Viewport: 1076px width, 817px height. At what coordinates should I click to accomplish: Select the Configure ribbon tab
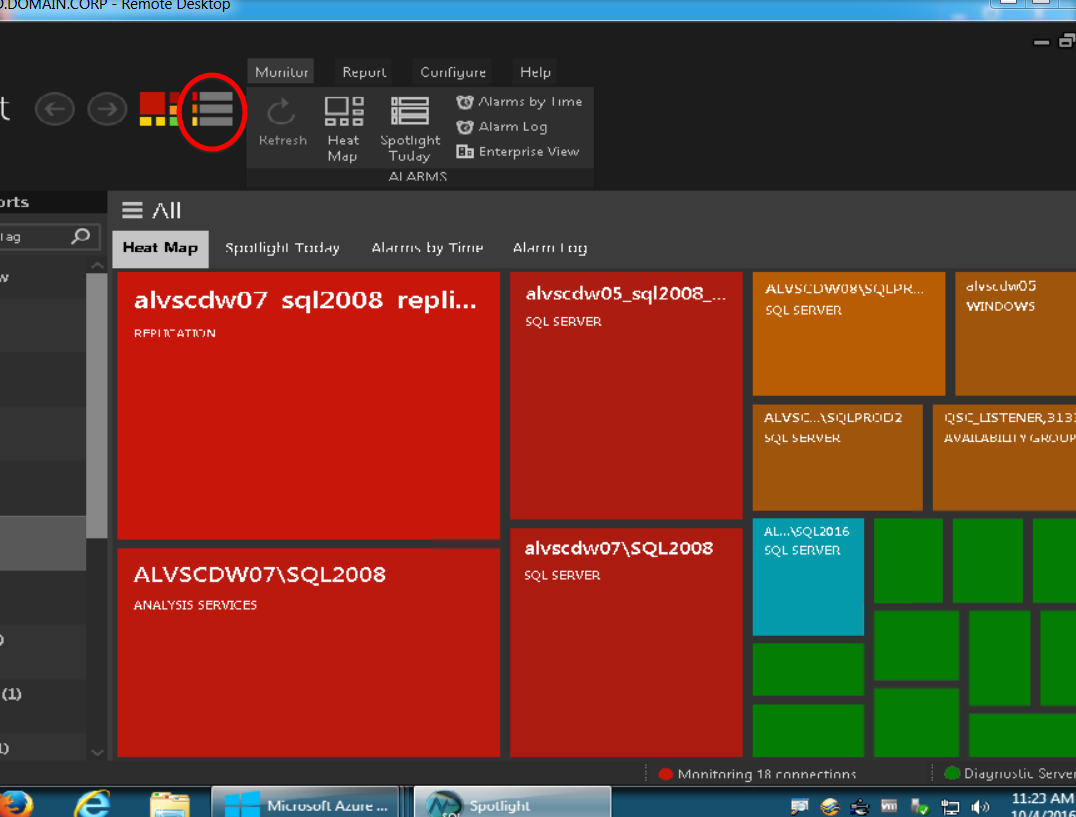(453, 72)
